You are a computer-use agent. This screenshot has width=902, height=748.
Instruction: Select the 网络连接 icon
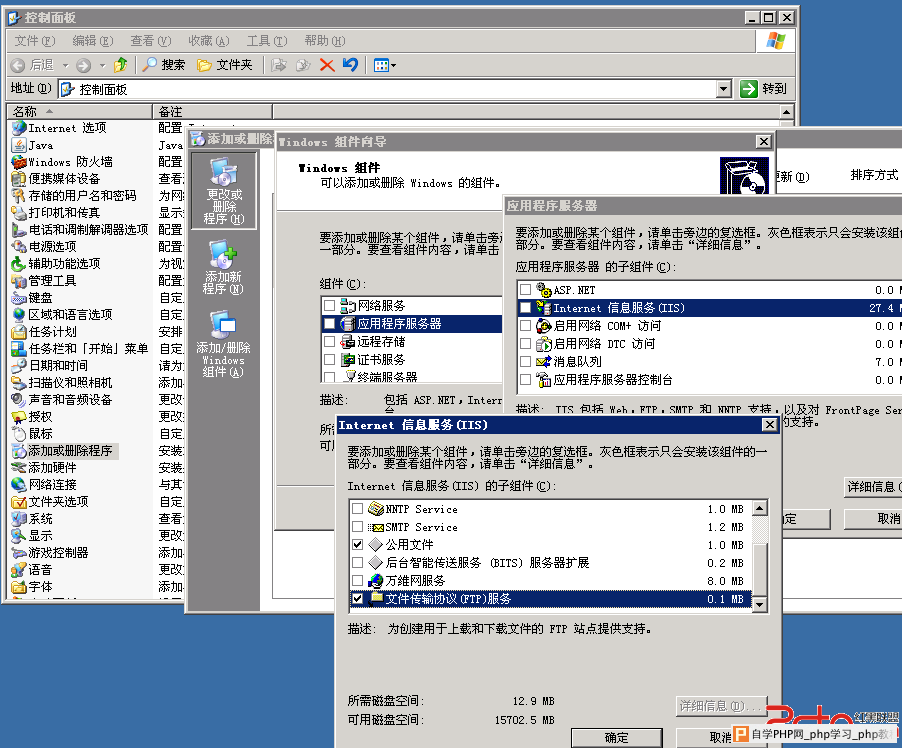pos(20,484)
